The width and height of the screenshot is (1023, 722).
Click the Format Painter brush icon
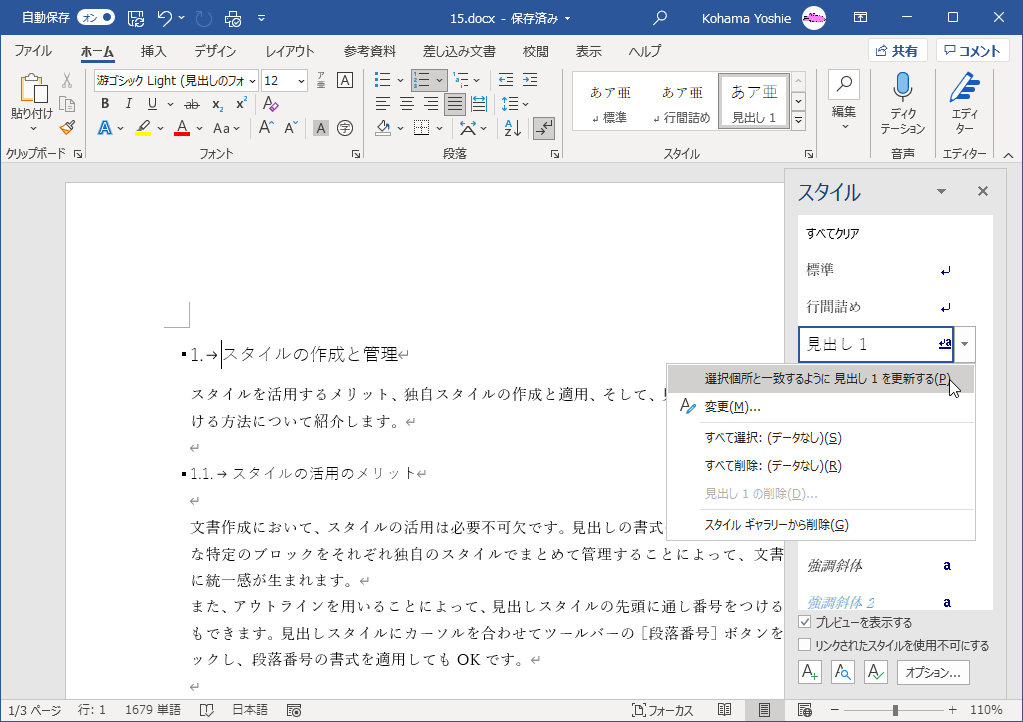[x=67, y=127]
